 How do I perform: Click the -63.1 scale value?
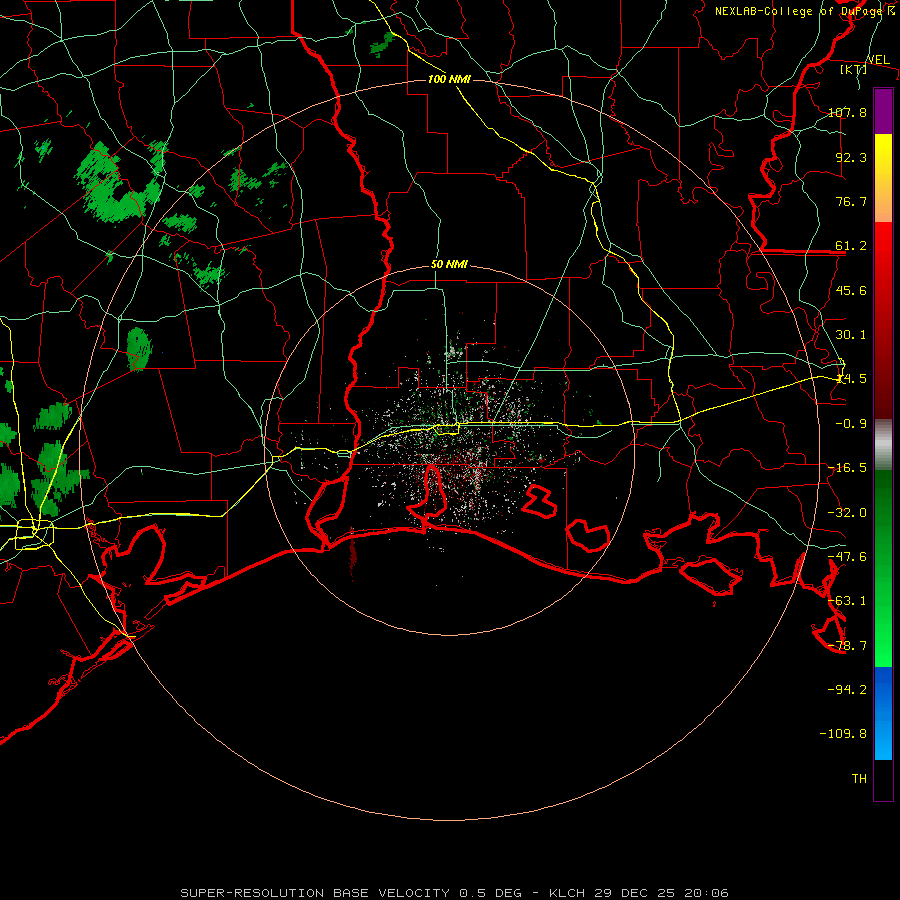[847, 601]
